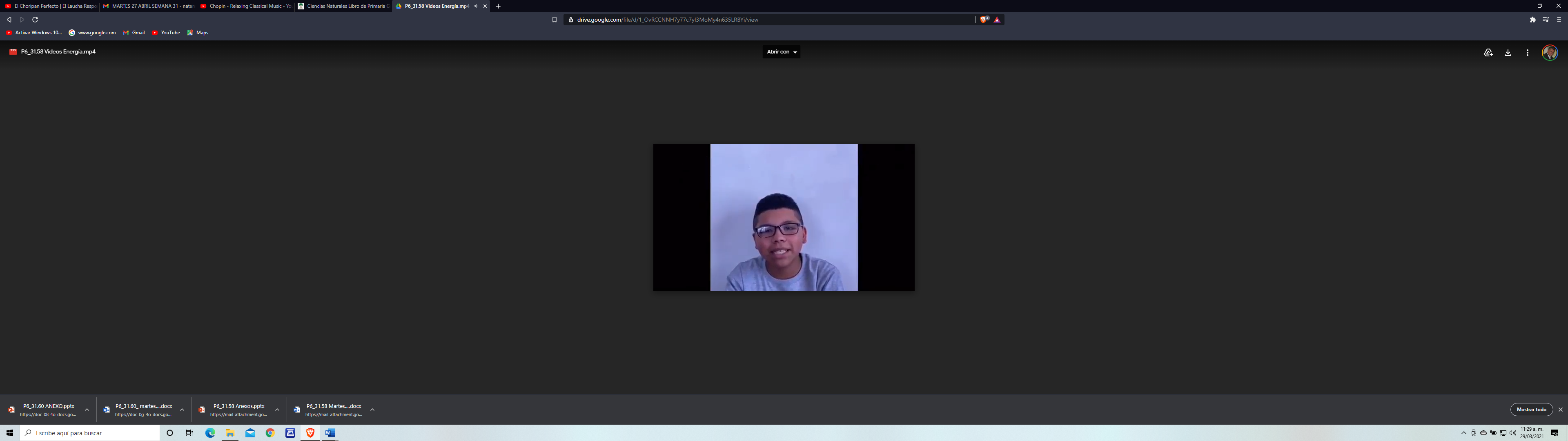
Task: Download the video file
Action: pos(1508,52)
